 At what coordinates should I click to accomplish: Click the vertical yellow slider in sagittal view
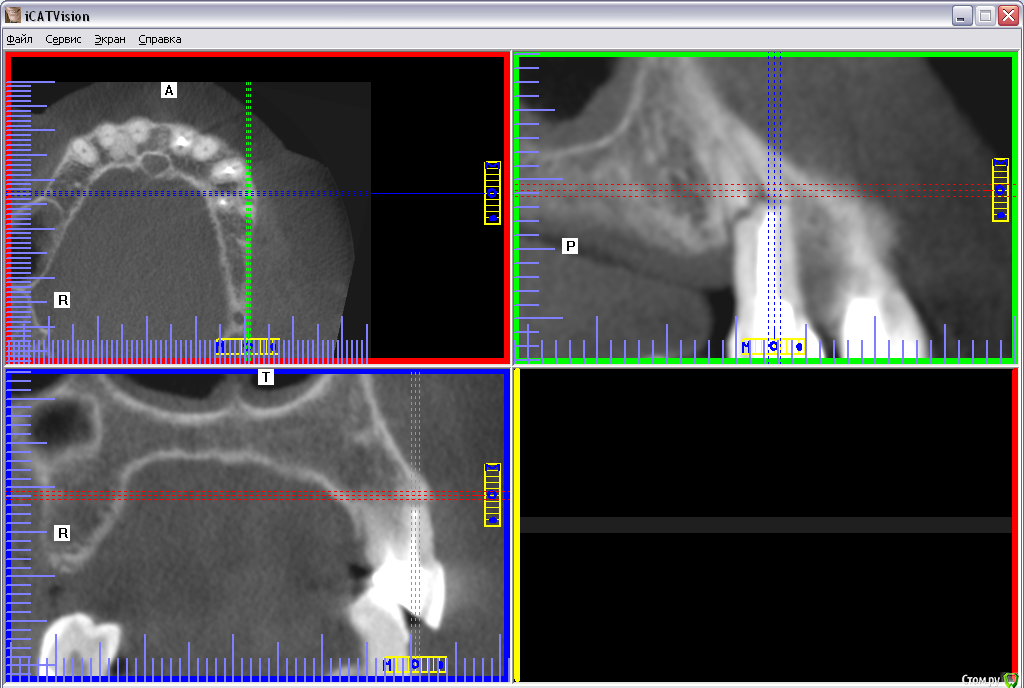tap(1000, 189)
